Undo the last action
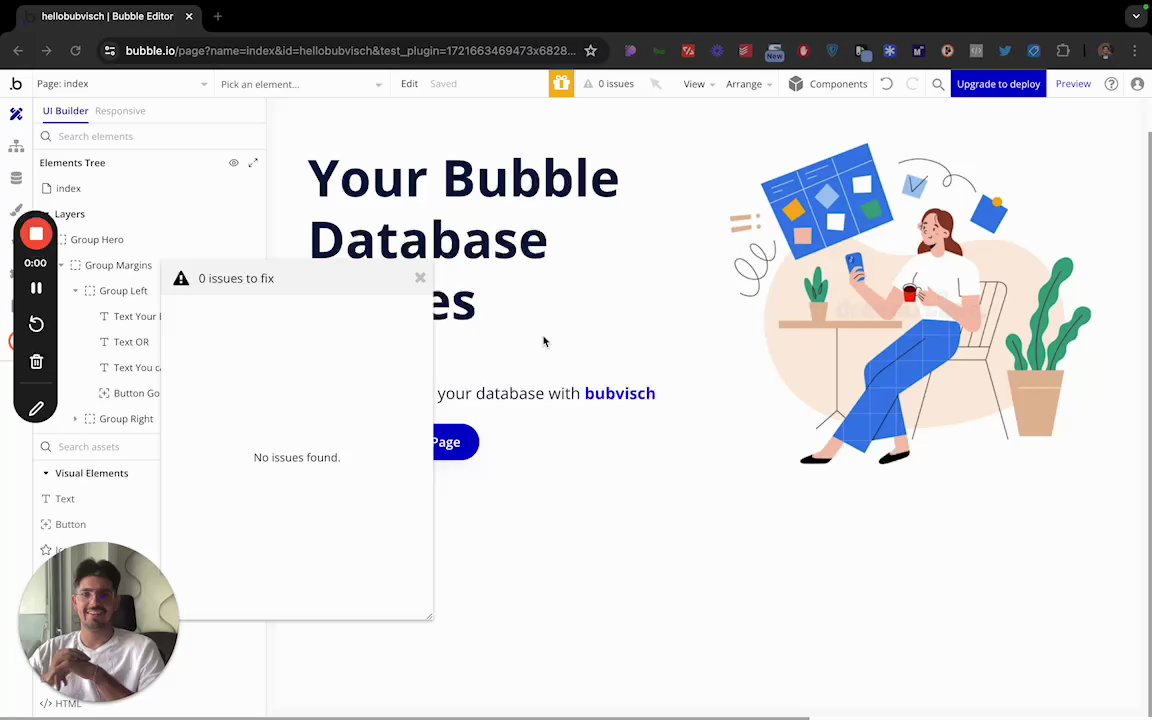The height and width of the screenshot is (720, 1152). pyautogui.click(x=887, y=84)
